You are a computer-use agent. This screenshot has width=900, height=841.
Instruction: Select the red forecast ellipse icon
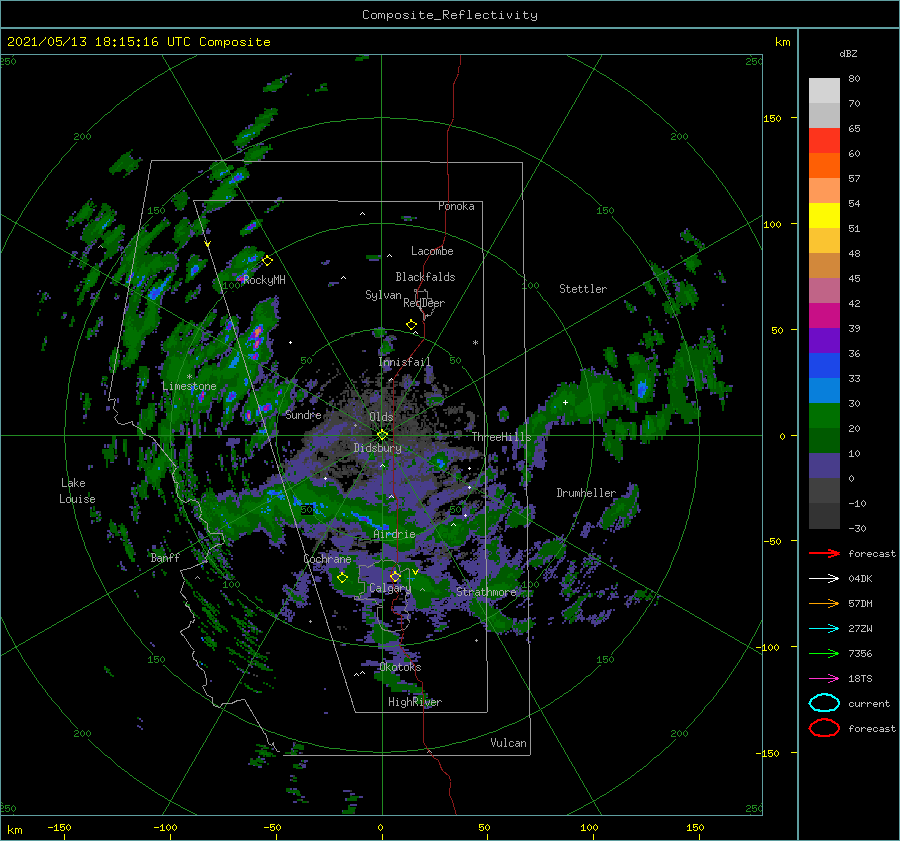(824, 728)
